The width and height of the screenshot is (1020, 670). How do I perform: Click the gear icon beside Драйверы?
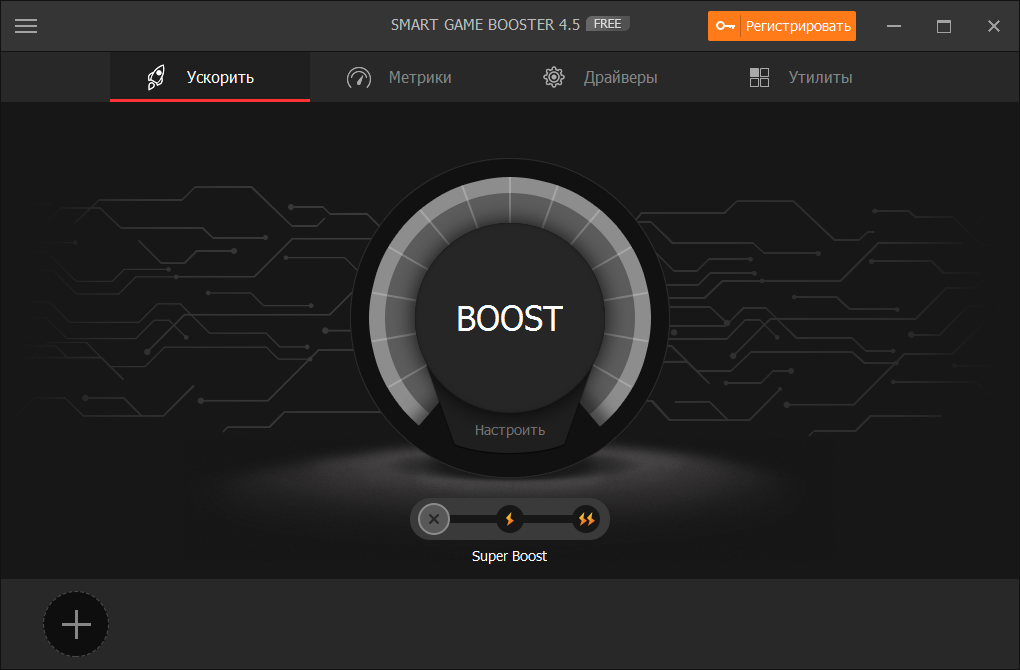coord(553,76)
